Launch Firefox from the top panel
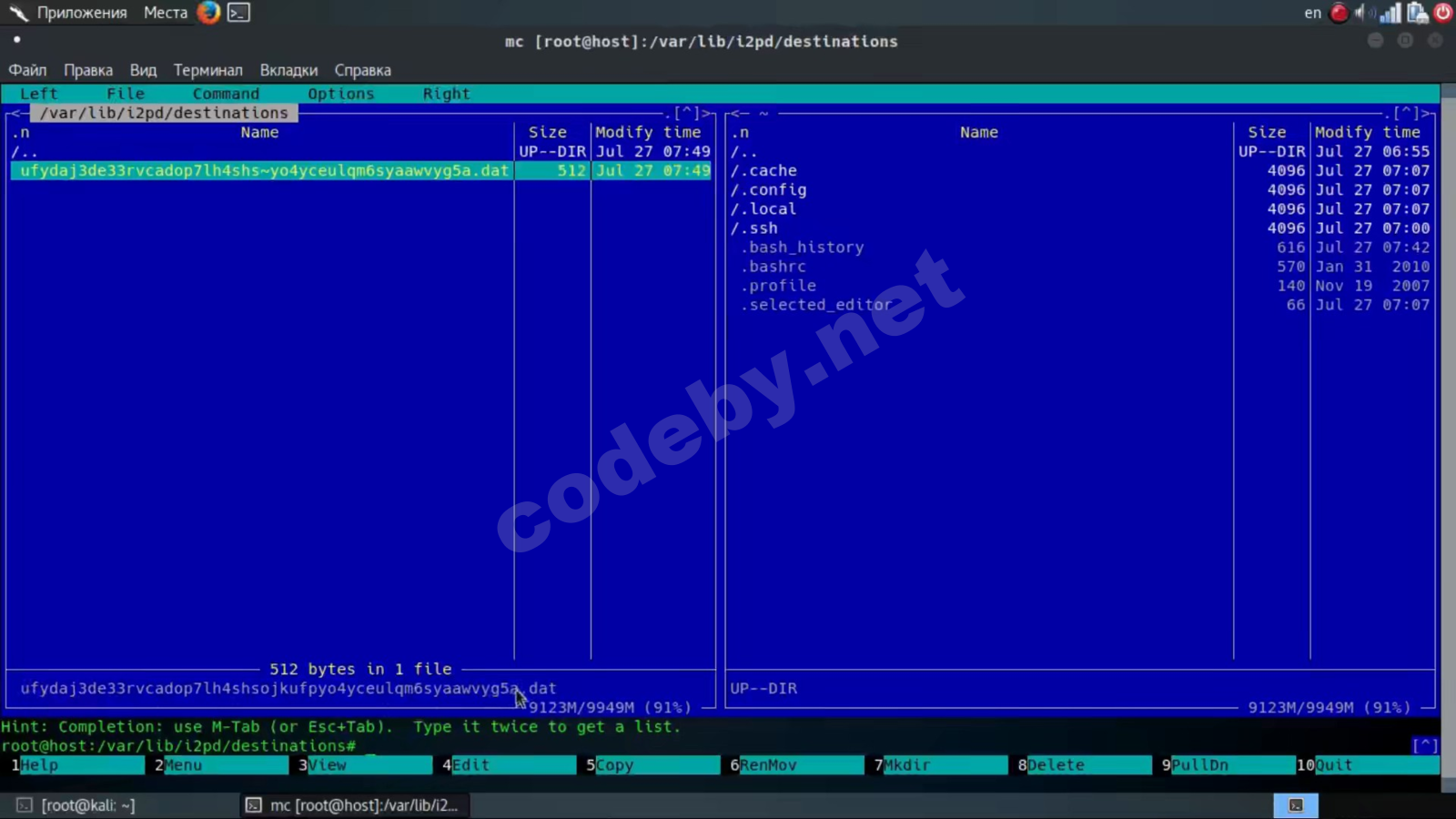1456x819 pixels. click(208, 13)
